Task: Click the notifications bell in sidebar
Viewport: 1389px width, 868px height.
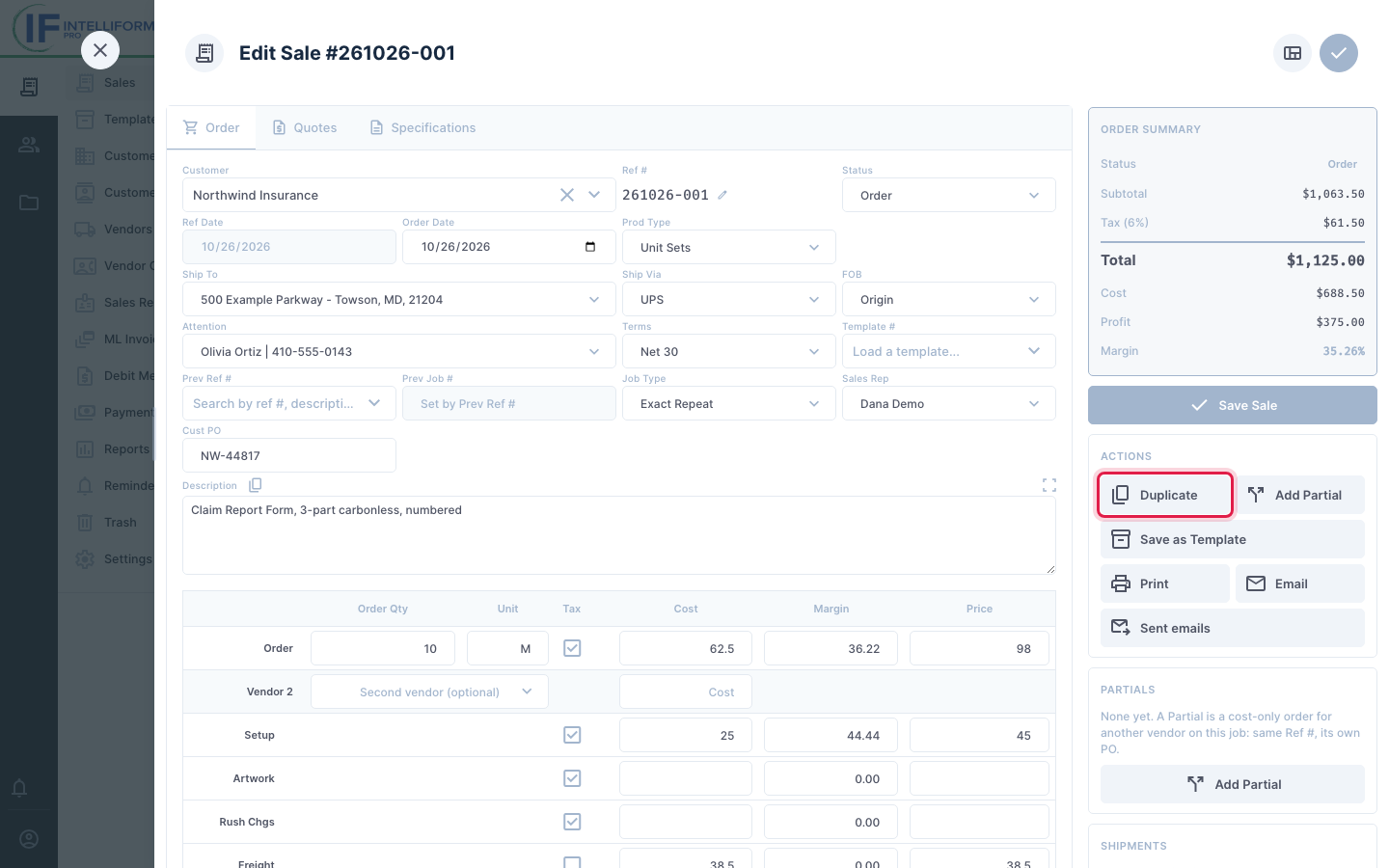Action: 19,788
